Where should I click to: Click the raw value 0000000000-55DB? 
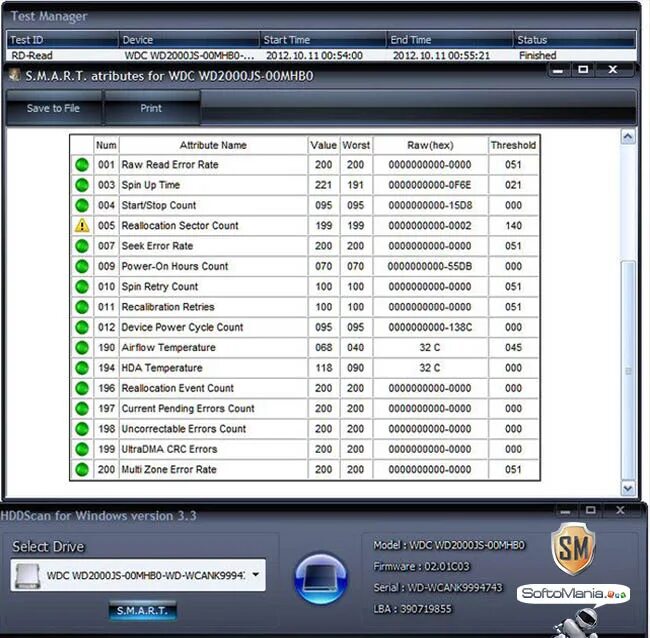point(430,266)
